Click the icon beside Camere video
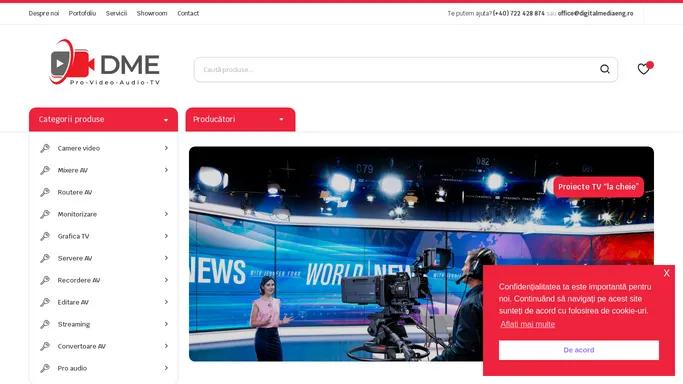Screen dimensions: 683x384 pyautogui.click(x=45, y=148)
